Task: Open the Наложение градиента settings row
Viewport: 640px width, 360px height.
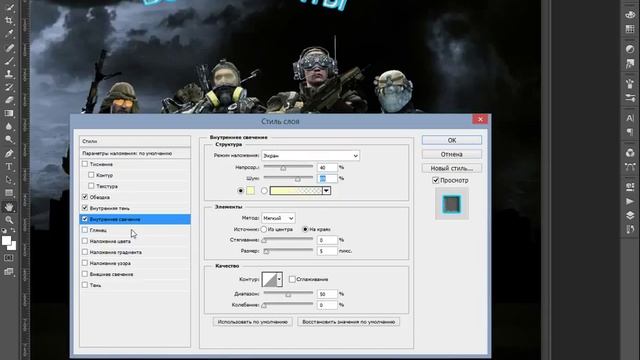Action: [x=135, y=252]
